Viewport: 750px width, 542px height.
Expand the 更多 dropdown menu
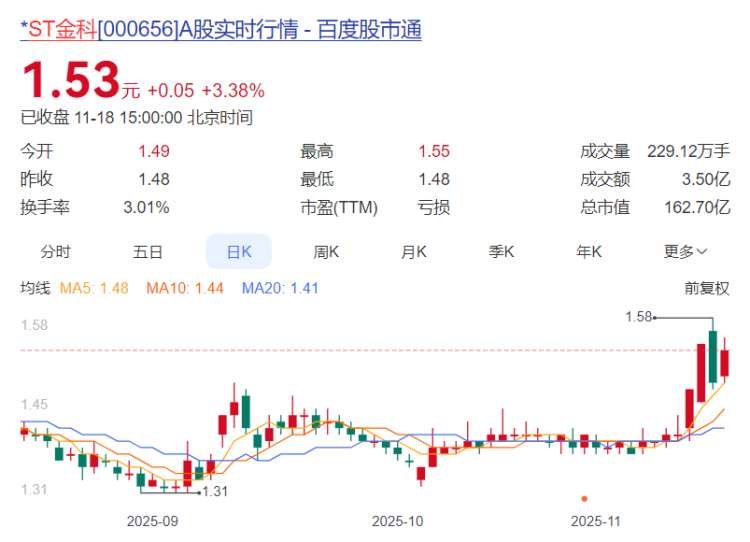coord(685,252)
